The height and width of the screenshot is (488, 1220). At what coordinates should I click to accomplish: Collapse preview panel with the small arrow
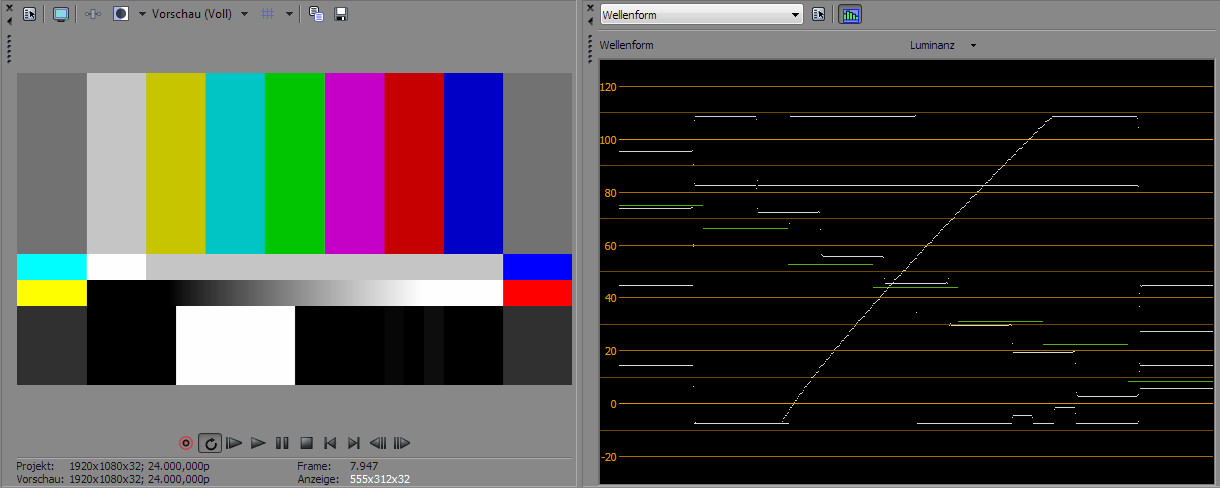(9, 21)
